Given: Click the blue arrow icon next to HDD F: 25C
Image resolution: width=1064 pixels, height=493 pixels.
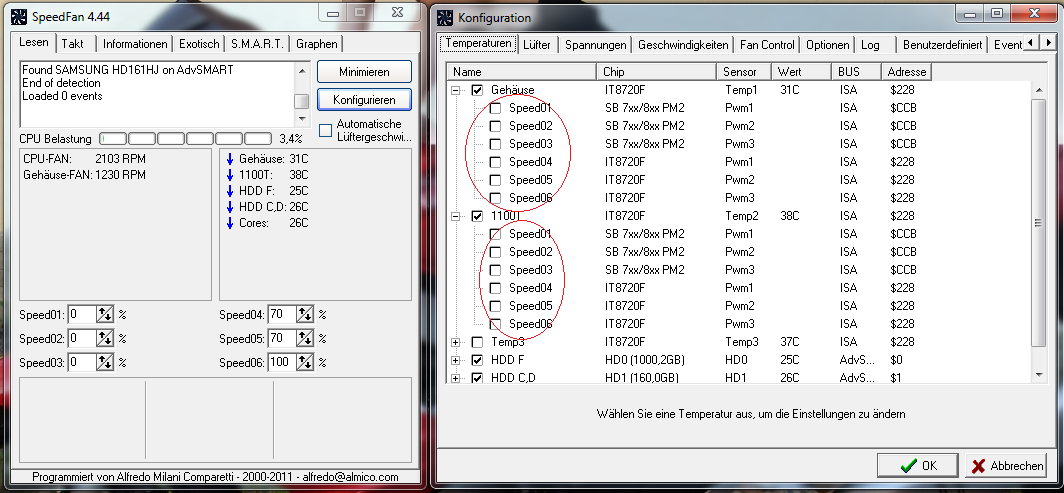Looking at the screenshot, I should coord(229,191).
